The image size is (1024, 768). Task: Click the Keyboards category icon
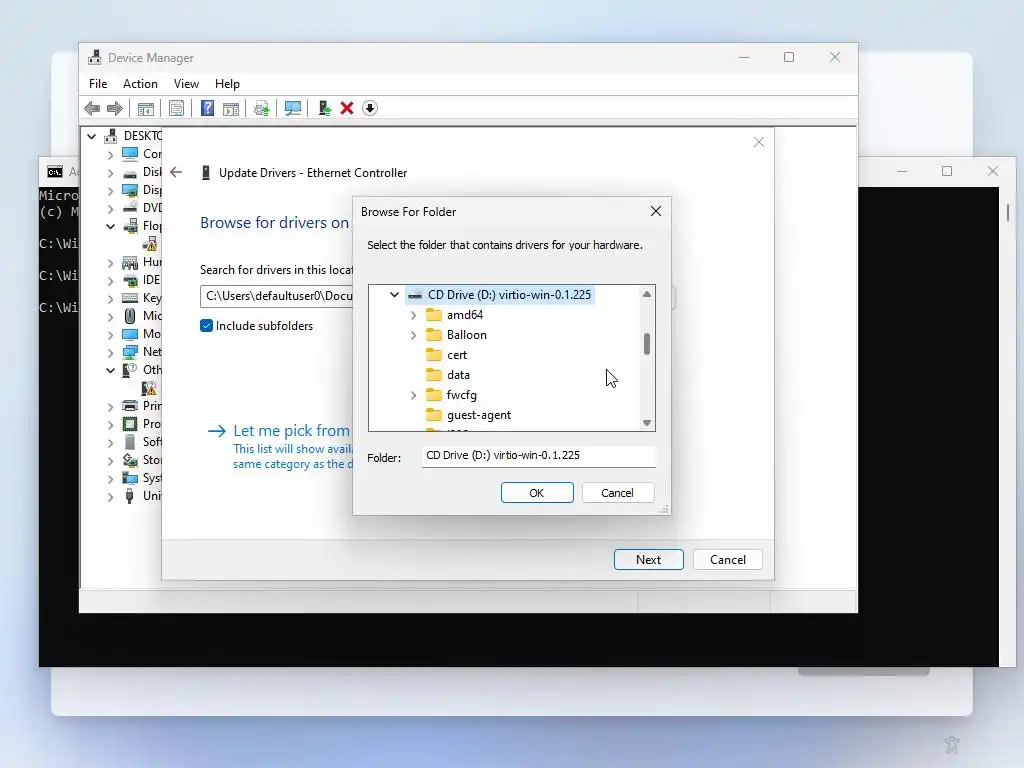[x=130, y=298]
